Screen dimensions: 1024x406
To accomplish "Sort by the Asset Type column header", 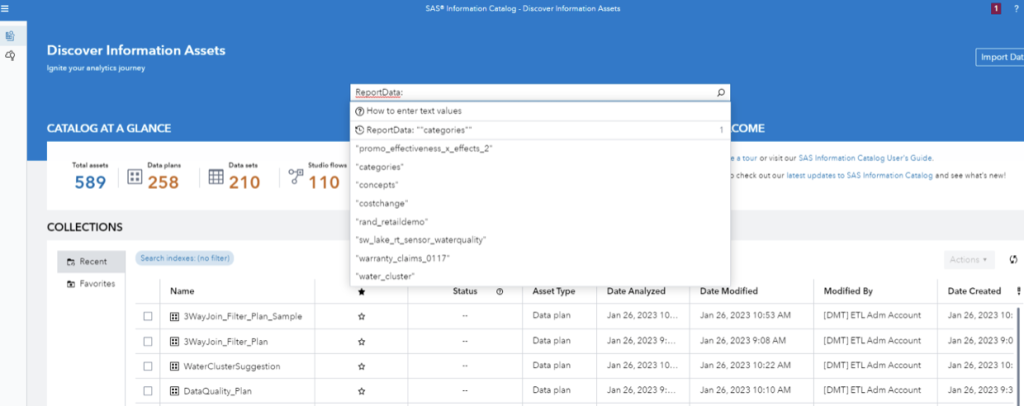I will pos(554,291).
